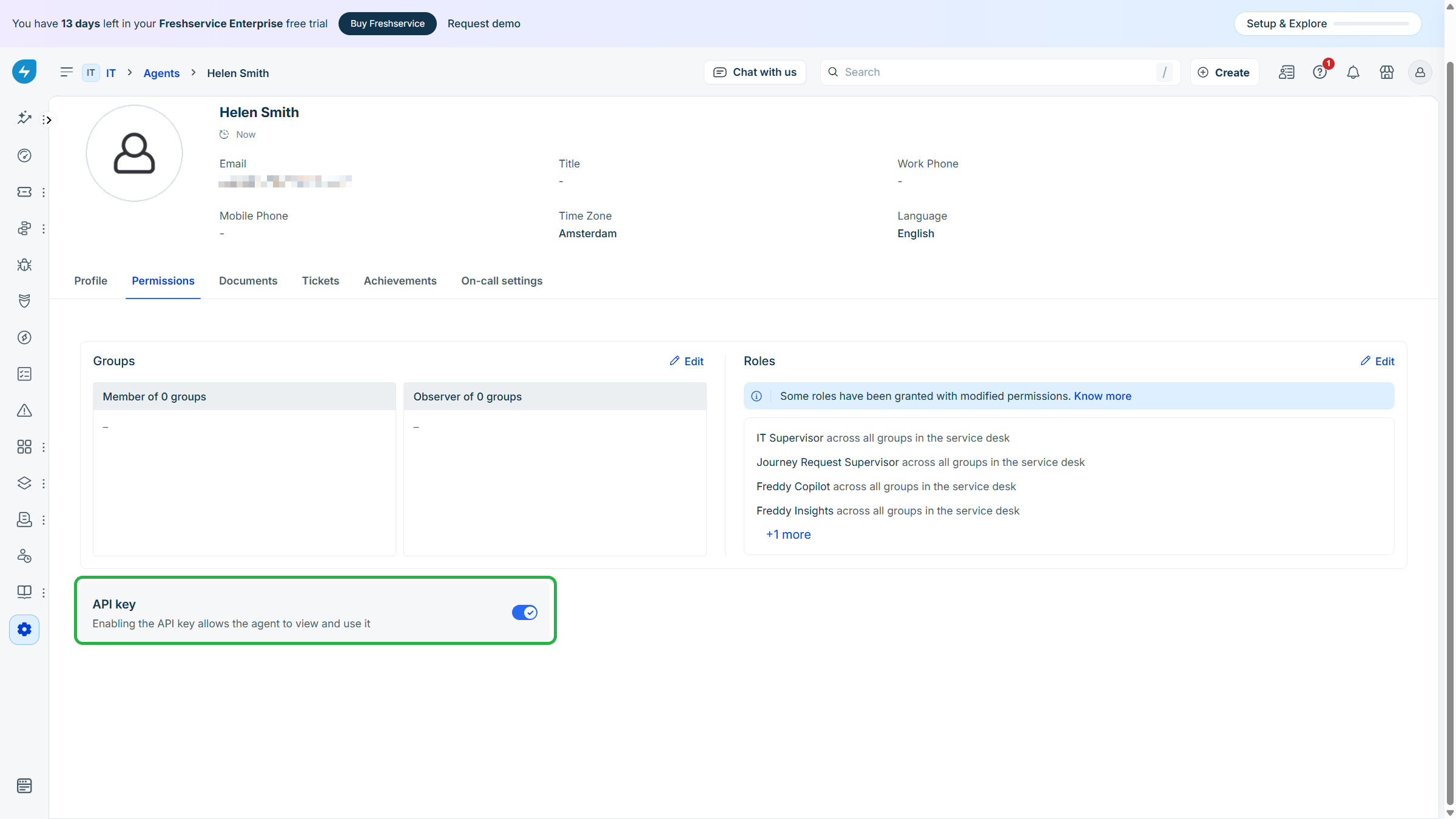Viewport: 1456px width, 819px height.
Task: Click the 'Freddy Insights' role text
Action: 795,511
